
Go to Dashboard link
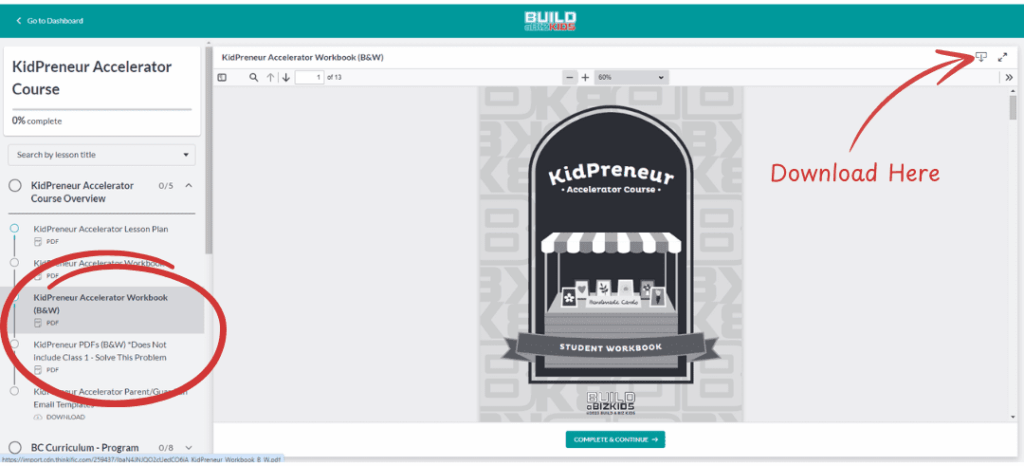pos(50,20)
